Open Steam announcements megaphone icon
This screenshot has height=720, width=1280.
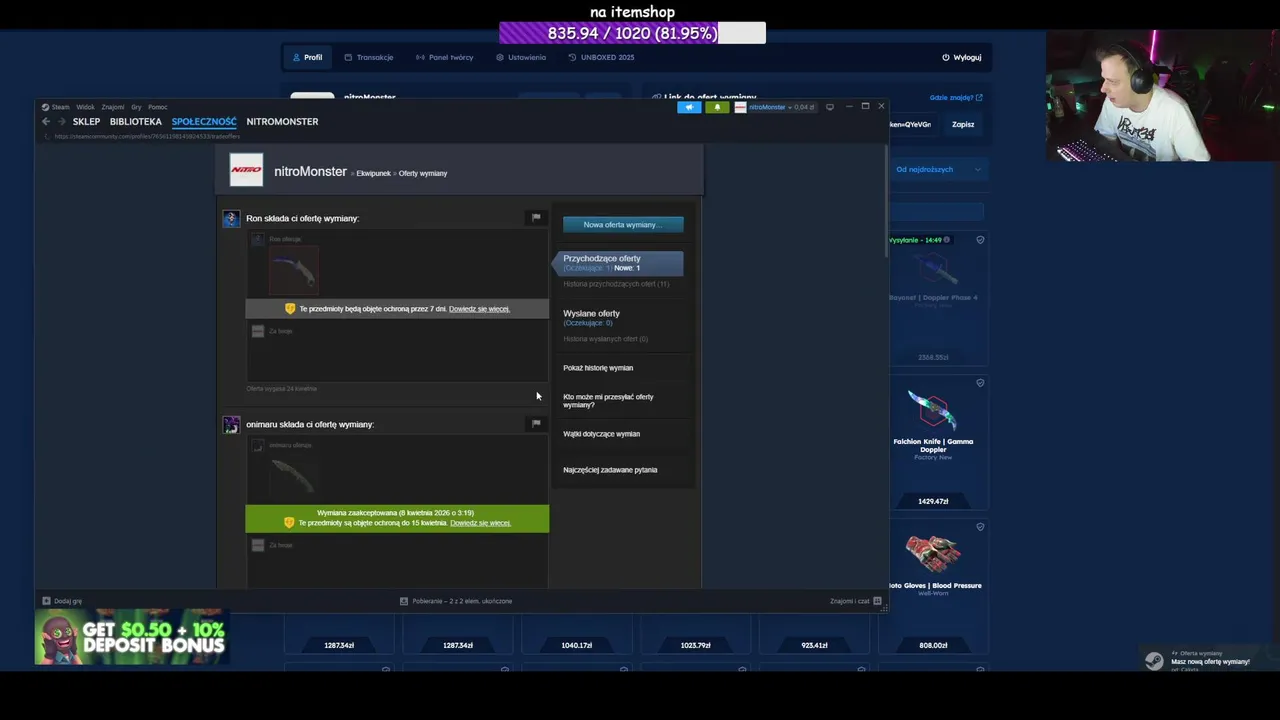tap(689, 107)
